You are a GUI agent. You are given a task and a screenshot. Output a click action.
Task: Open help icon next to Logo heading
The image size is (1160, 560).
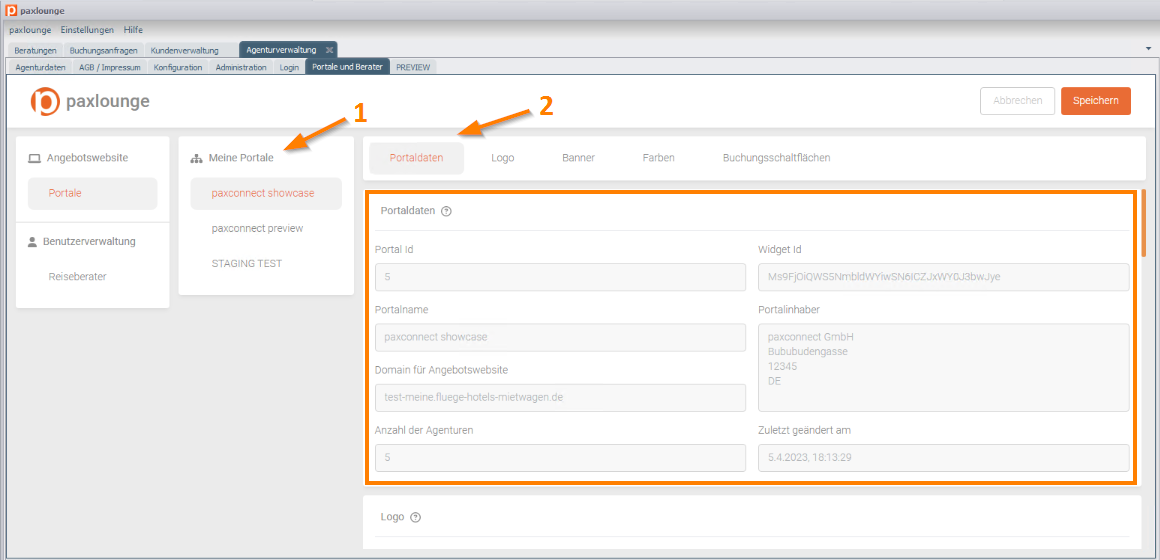(x=415, y=518)
